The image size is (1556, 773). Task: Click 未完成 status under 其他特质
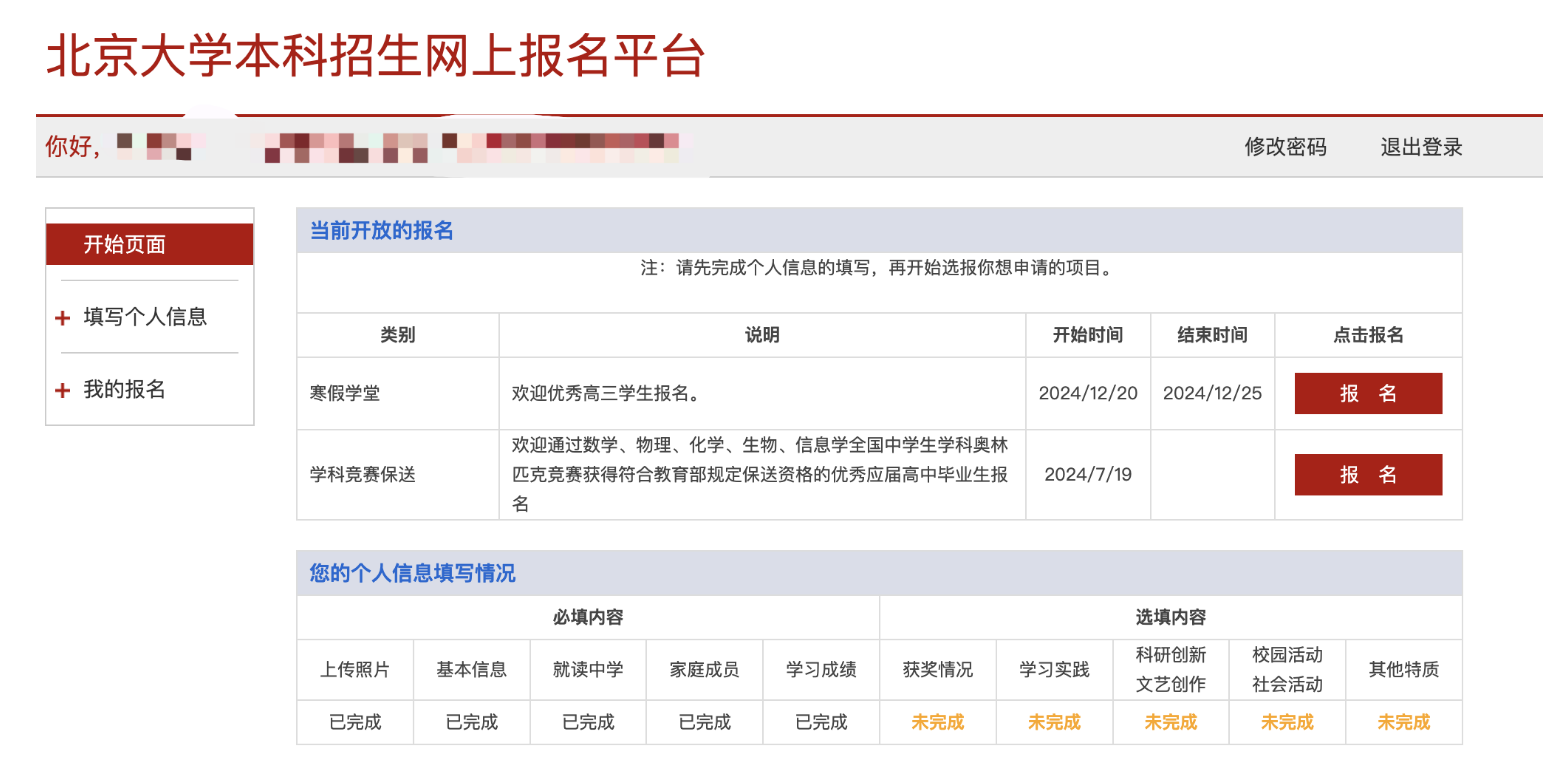[1403, 722]
